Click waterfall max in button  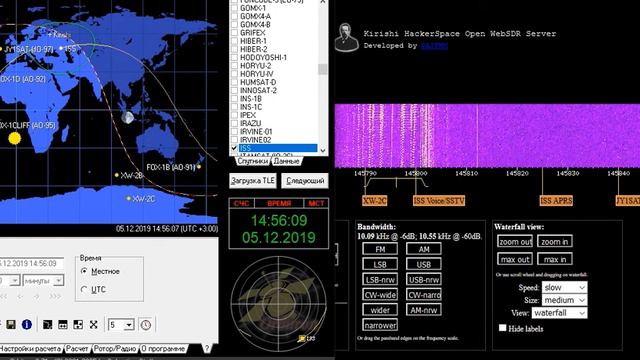(555, 259)
